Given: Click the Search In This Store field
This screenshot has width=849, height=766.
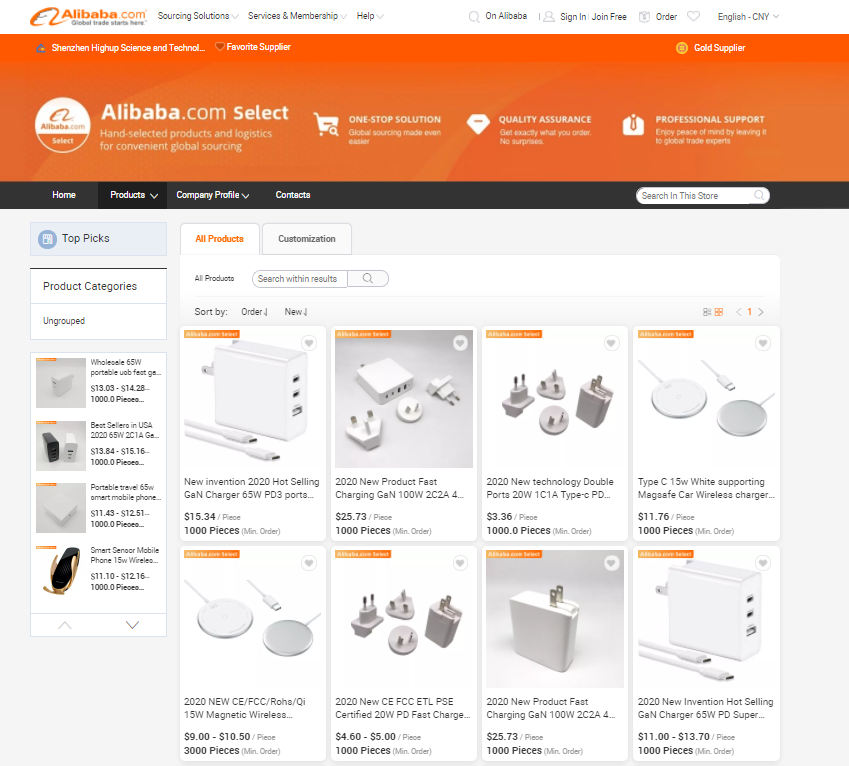Looking at the screenshot, I should coord(692,196).
